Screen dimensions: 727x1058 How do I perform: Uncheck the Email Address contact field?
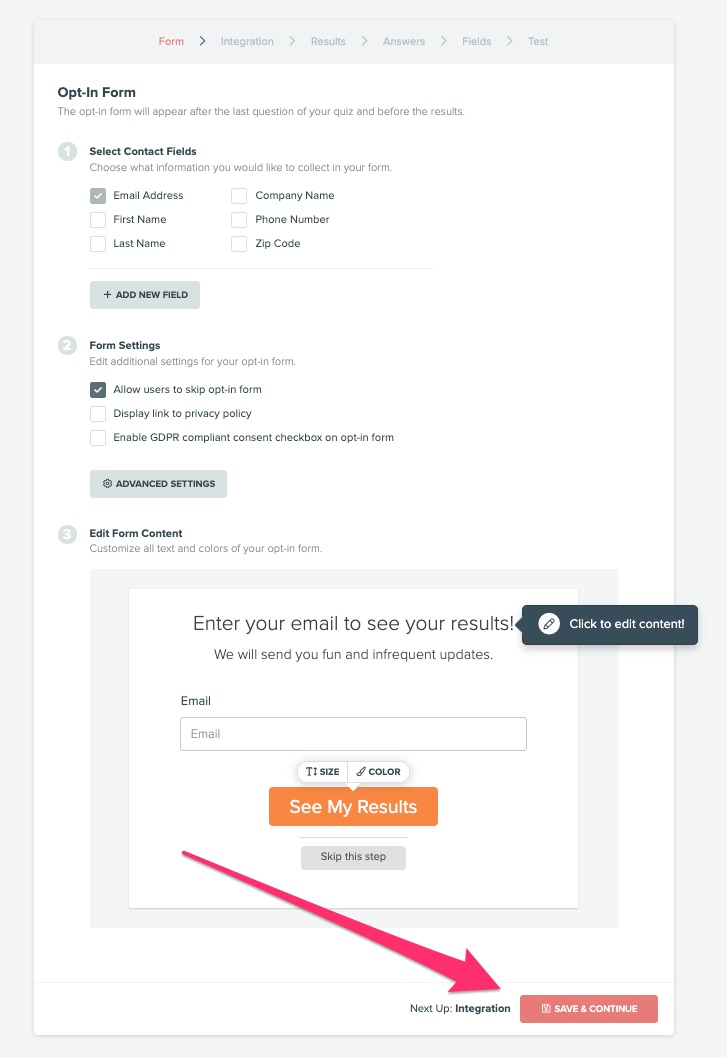click(x=97, y=195)
